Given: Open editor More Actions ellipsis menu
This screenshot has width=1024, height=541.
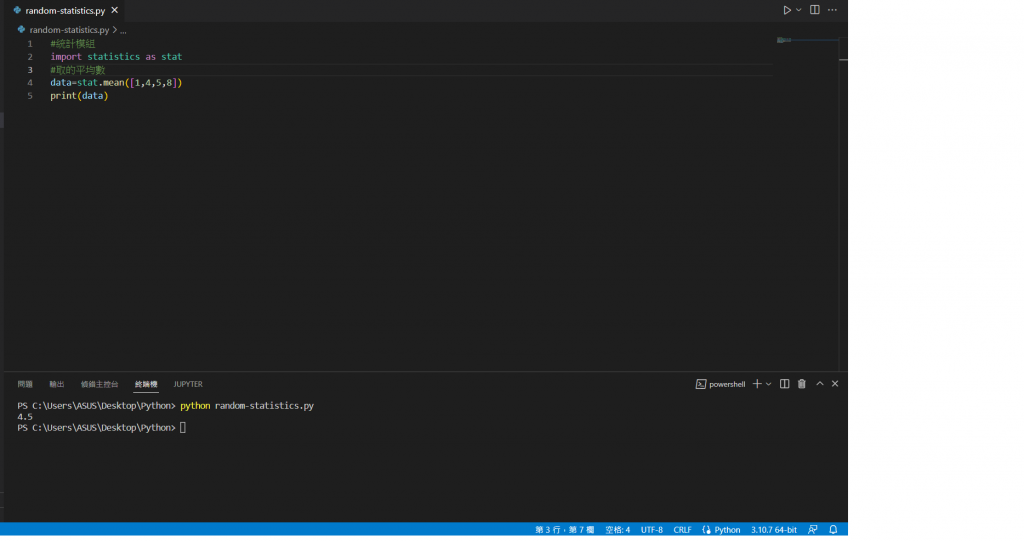Looking at the screenshot, I should (833, 10).
